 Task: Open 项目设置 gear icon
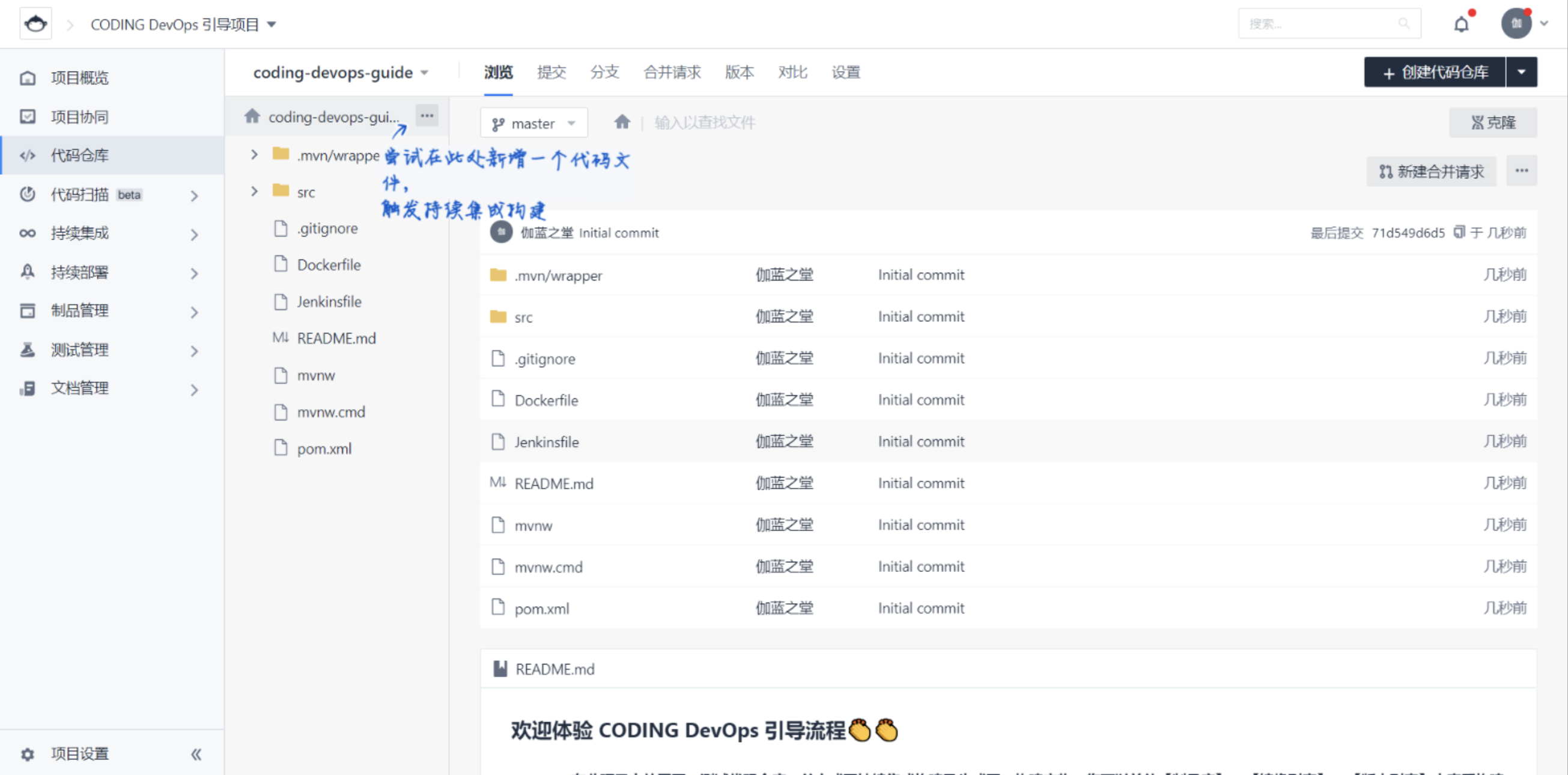pos(28,754)
